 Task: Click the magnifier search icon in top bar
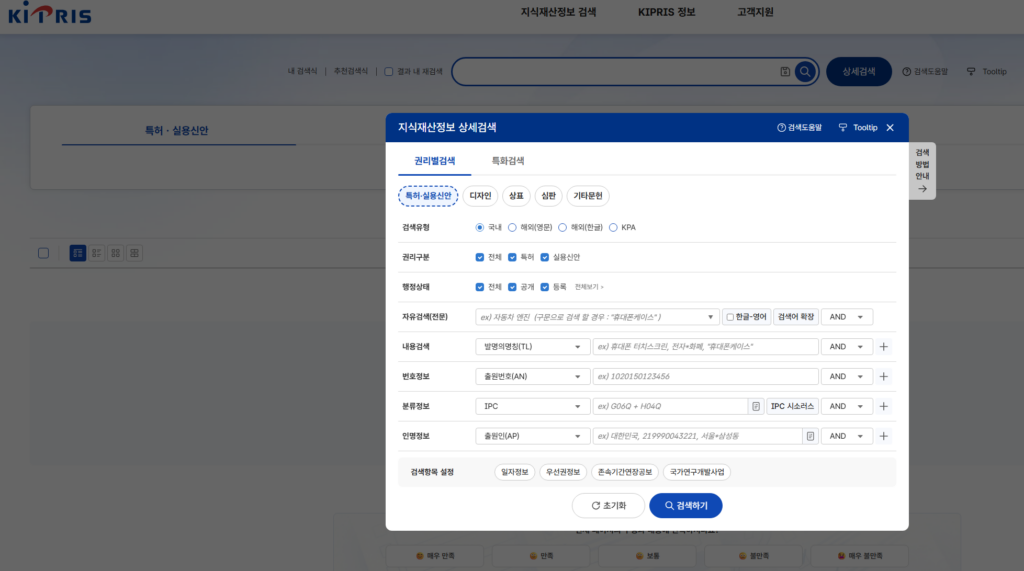click(805, 72)
